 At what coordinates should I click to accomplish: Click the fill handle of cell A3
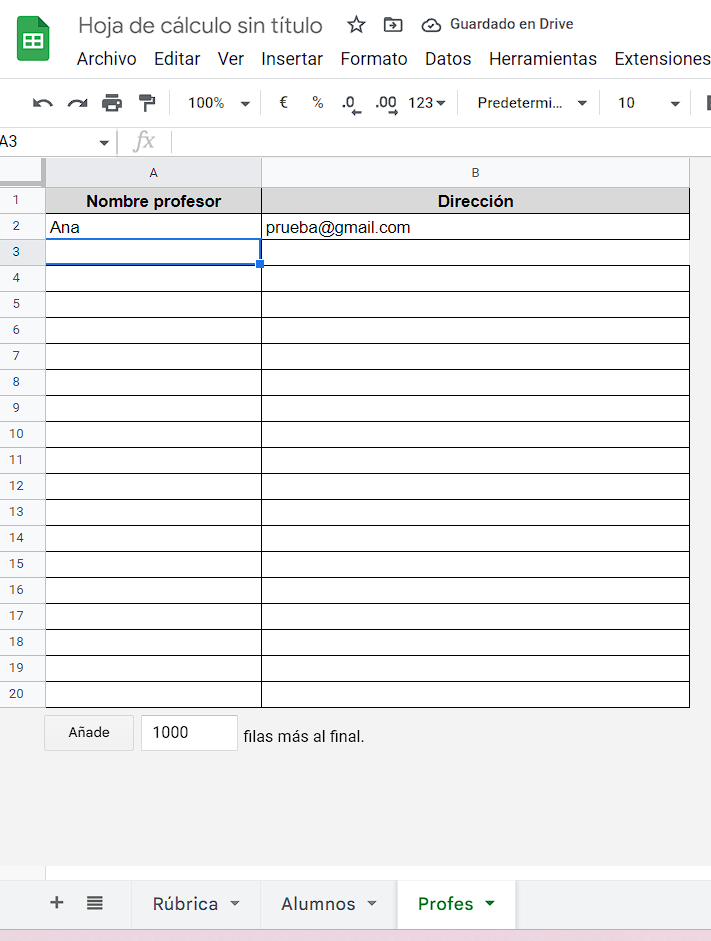[x=260, y=264]
